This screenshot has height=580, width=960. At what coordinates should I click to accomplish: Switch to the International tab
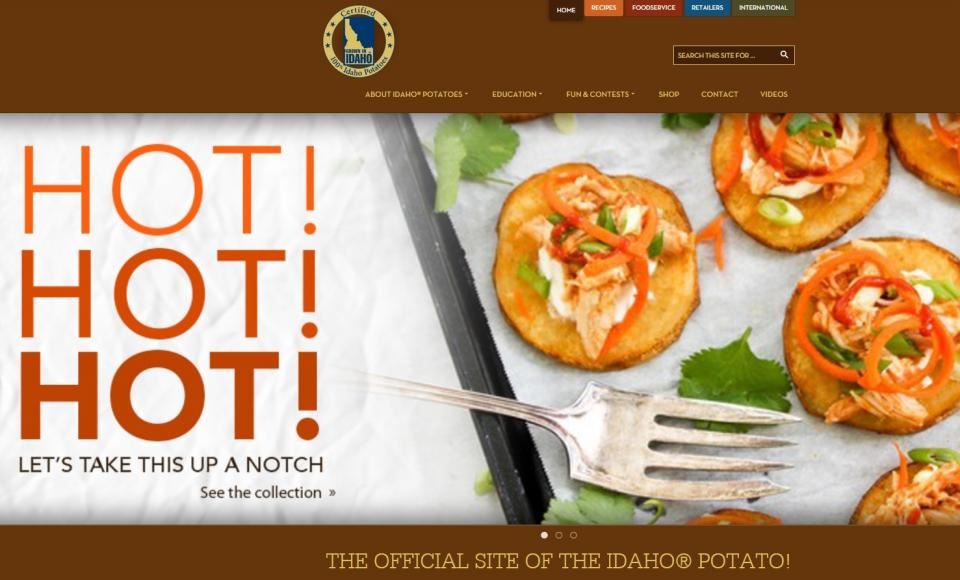pos(763,8)
